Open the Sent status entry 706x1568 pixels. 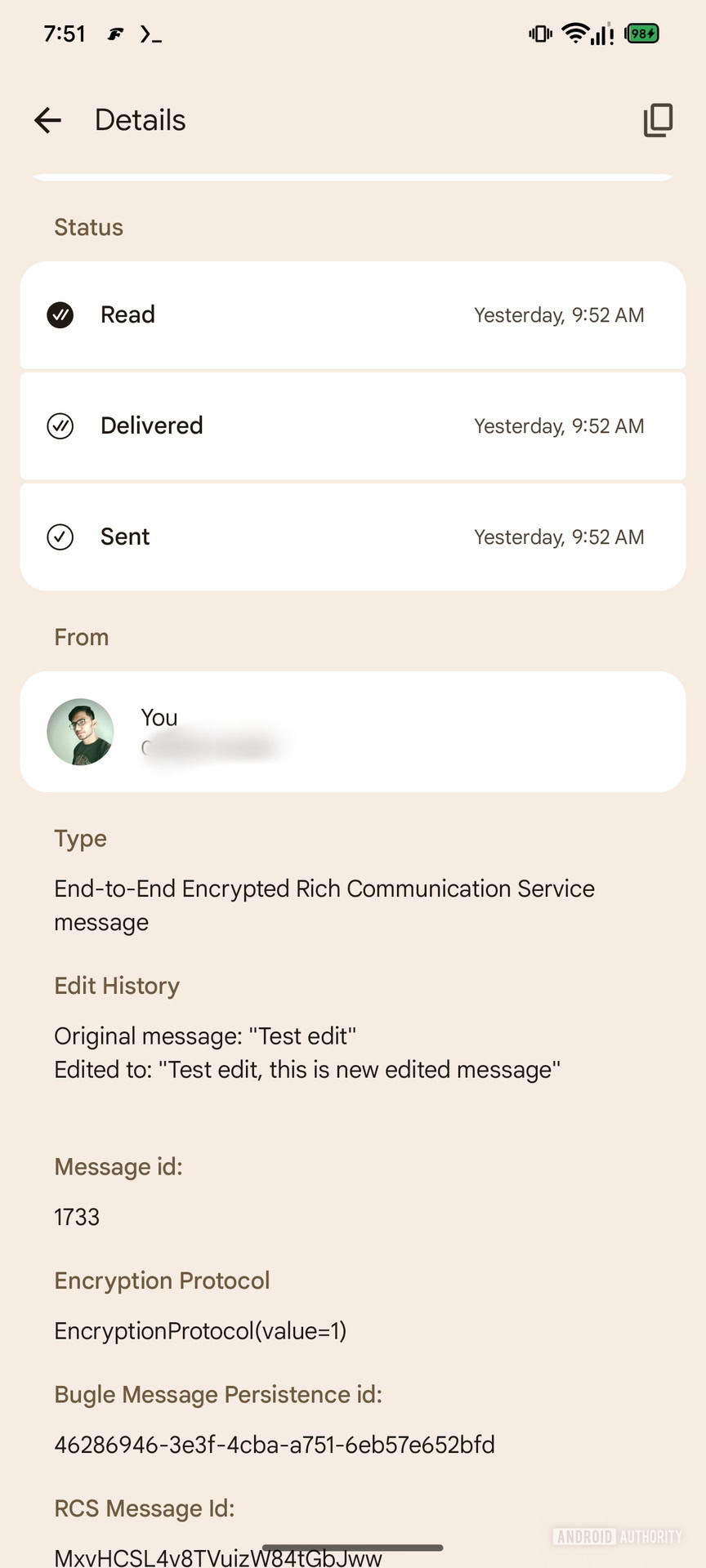point(353,537)
